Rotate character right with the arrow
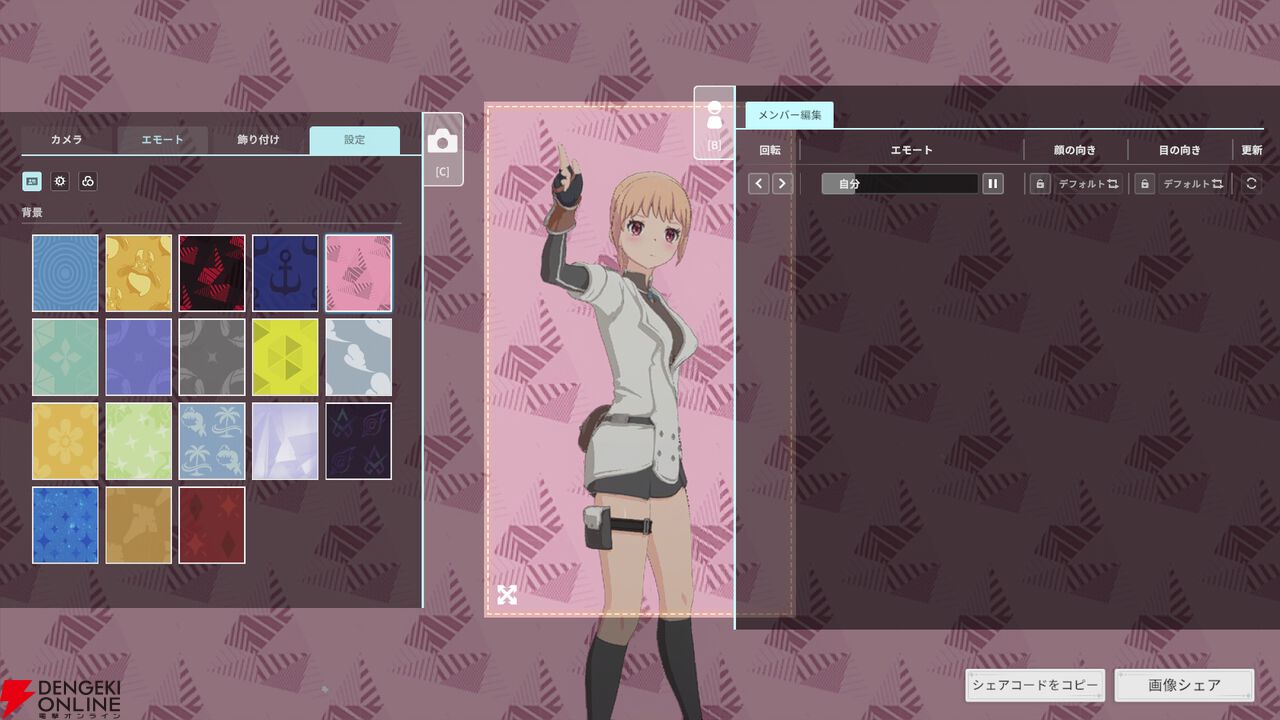Screen dimensions: 1280x720 click(x=782, y=184)
